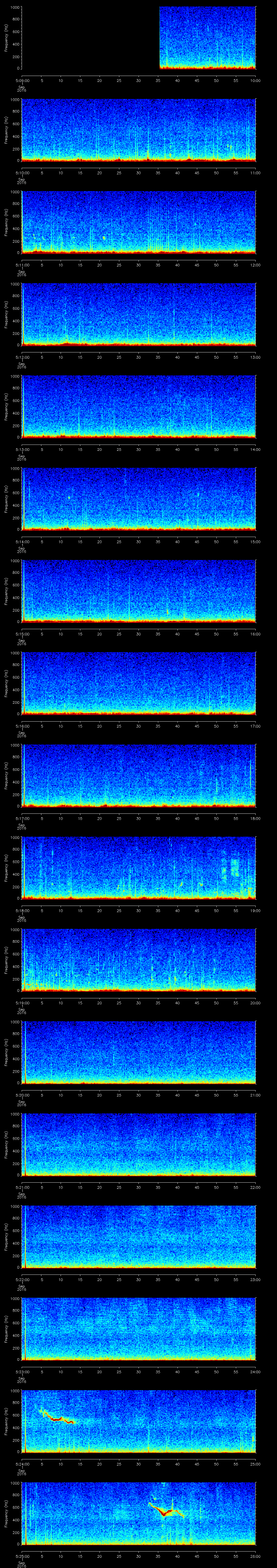Click the 5:10:00 start time label

point(22,173)
